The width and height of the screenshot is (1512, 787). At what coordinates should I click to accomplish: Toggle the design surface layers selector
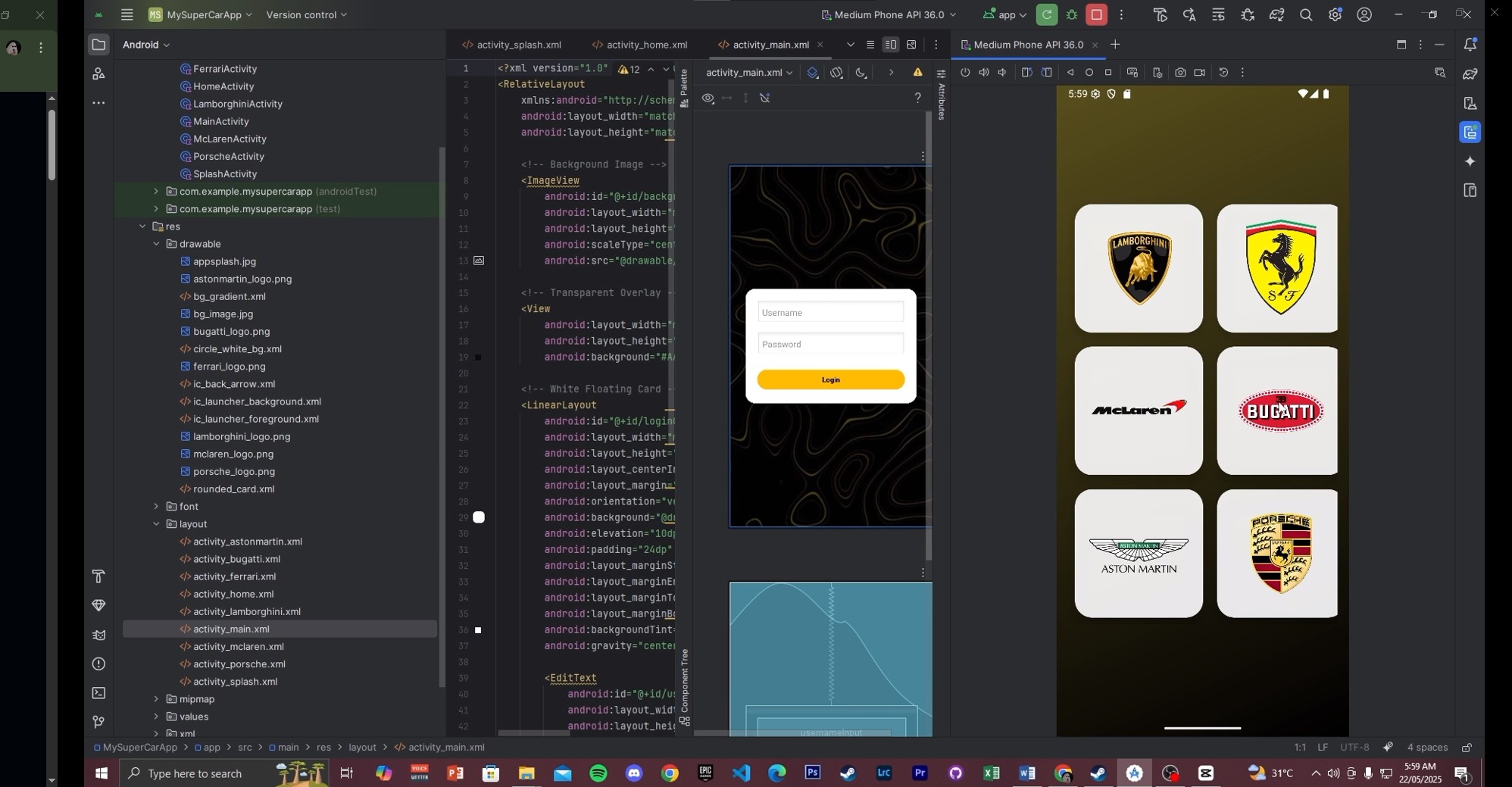[813, 73]
